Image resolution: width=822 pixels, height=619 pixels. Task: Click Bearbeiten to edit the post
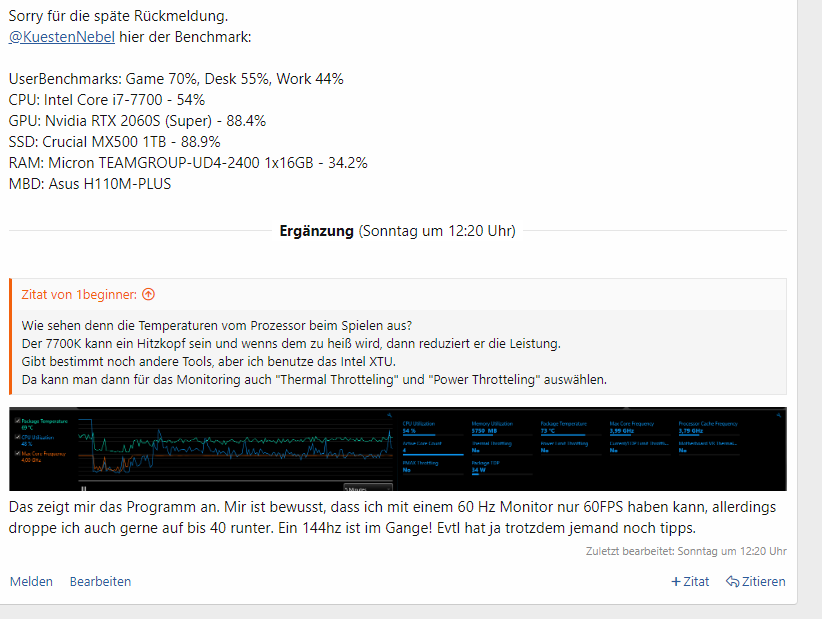point(100,582)
